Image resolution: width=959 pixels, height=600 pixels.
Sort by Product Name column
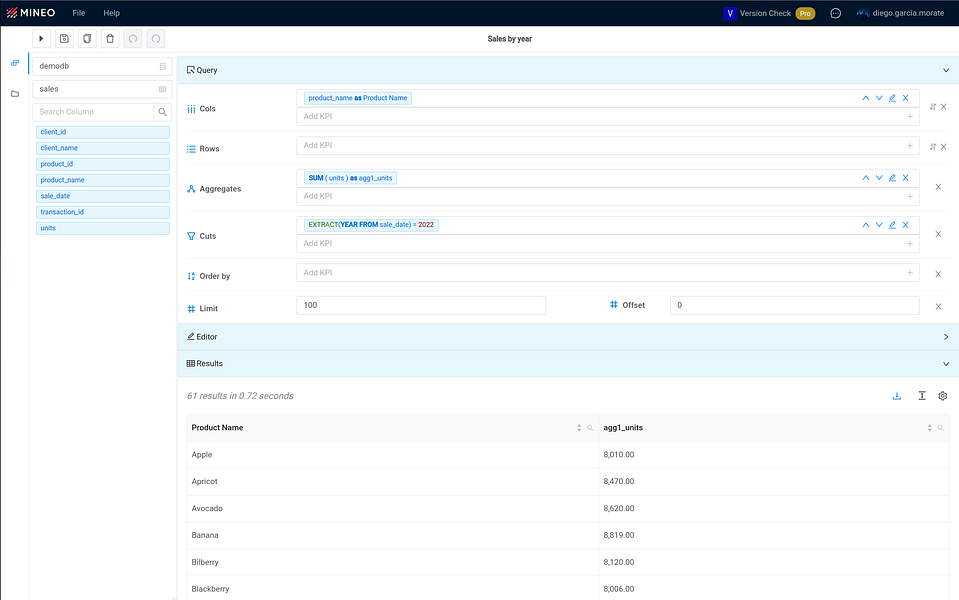(x=579, y=428)
